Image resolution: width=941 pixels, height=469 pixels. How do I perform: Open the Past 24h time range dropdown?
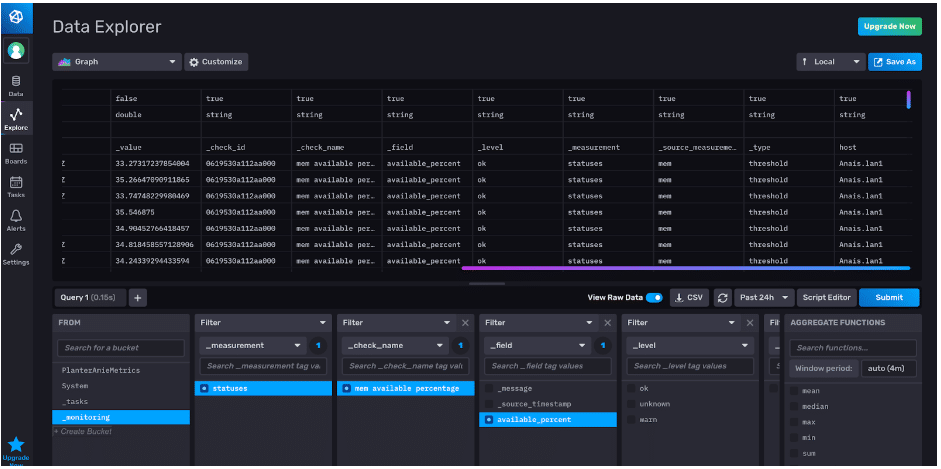(764, 297)
